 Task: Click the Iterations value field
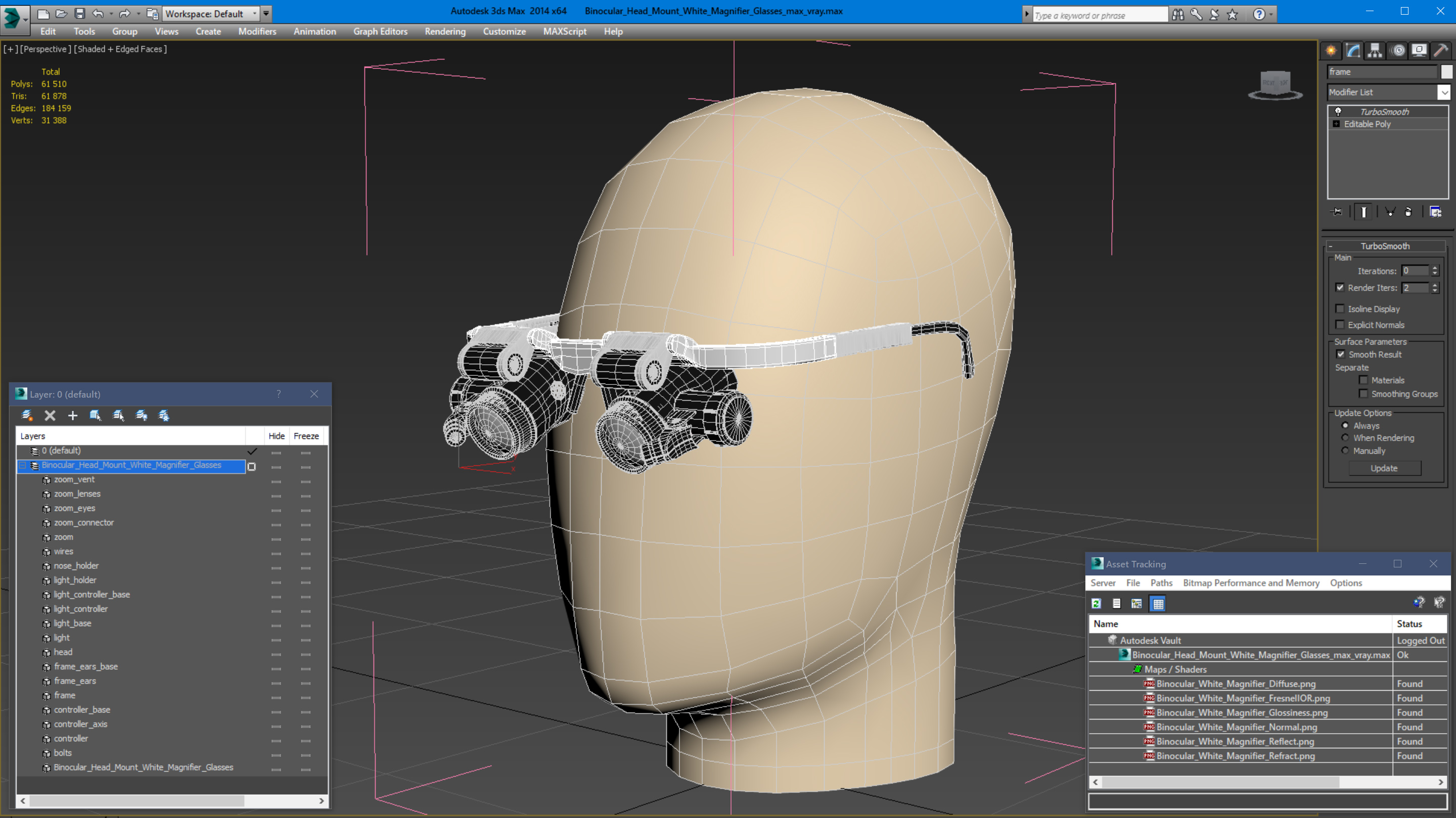click(1416, 271)
